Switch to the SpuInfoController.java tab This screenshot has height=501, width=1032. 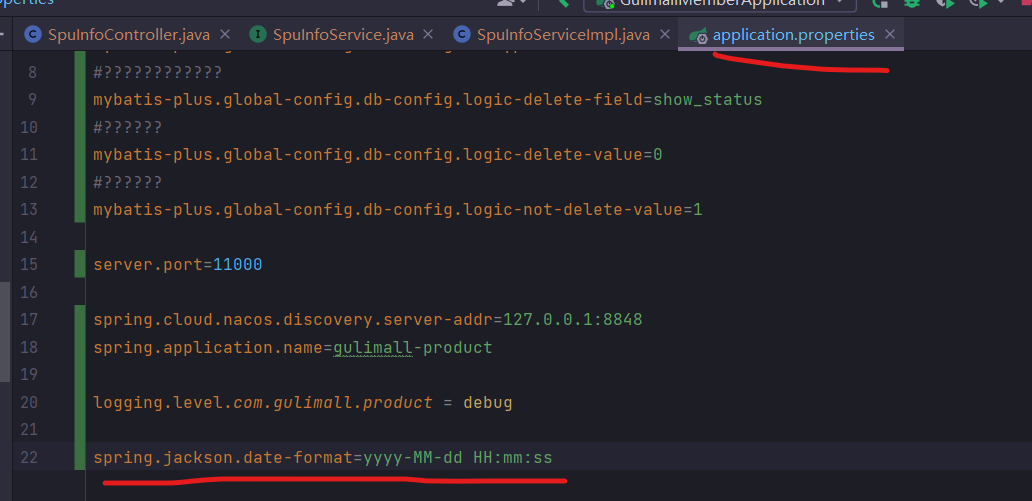point(127,35)
